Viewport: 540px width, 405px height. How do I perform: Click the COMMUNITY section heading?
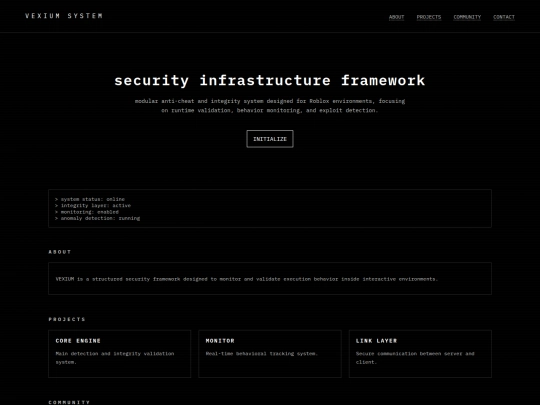point(69,402)
